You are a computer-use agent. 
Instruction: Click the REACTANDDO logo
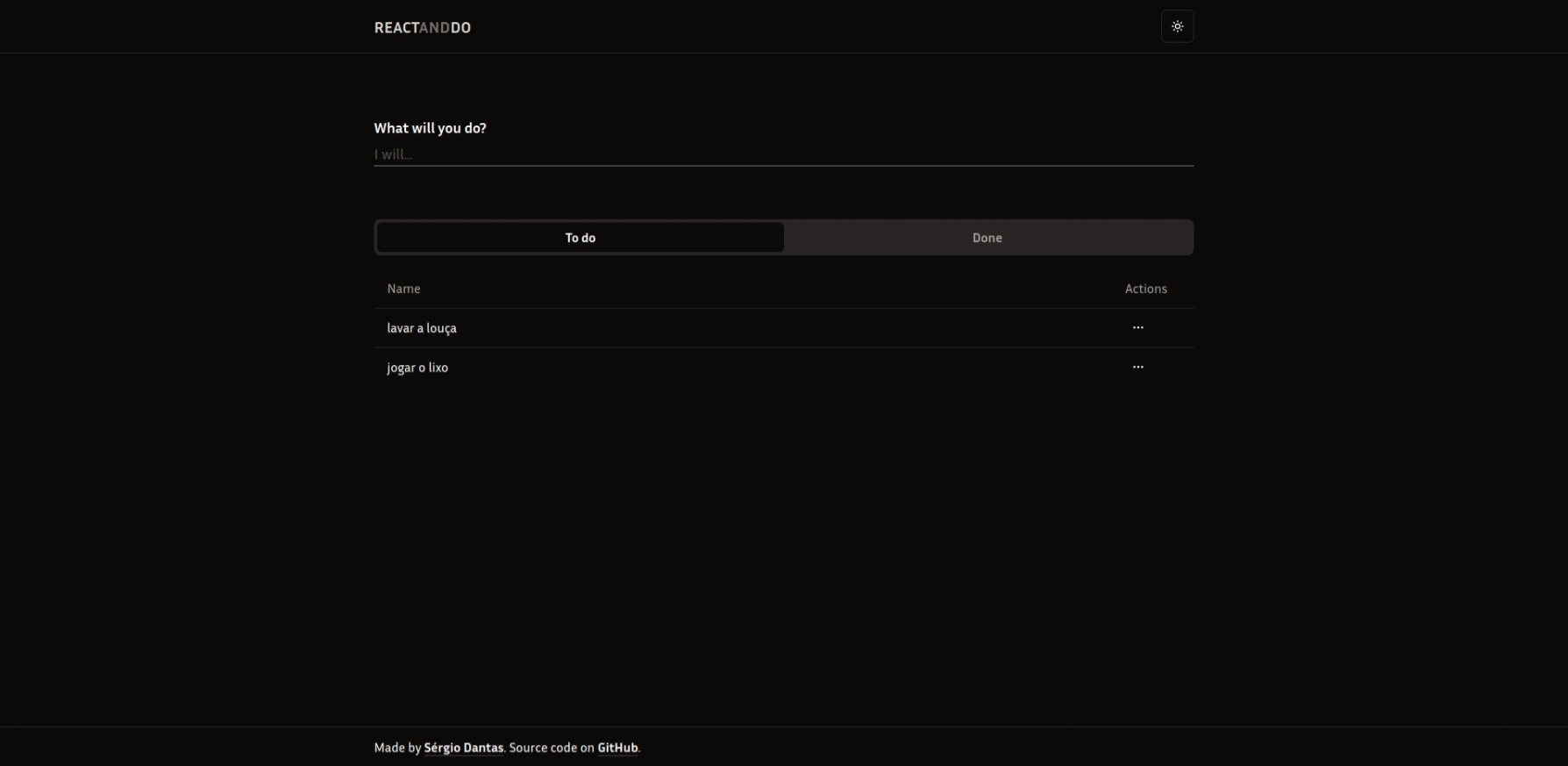pos(422,28)
